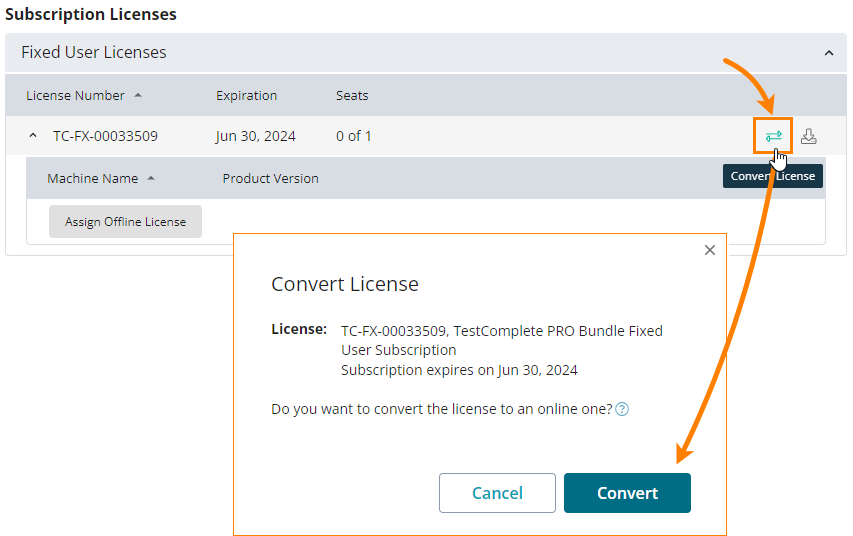Confirm with the Convert button
Viewport: 853px width, 536px height.
click(x=627, y=493)
